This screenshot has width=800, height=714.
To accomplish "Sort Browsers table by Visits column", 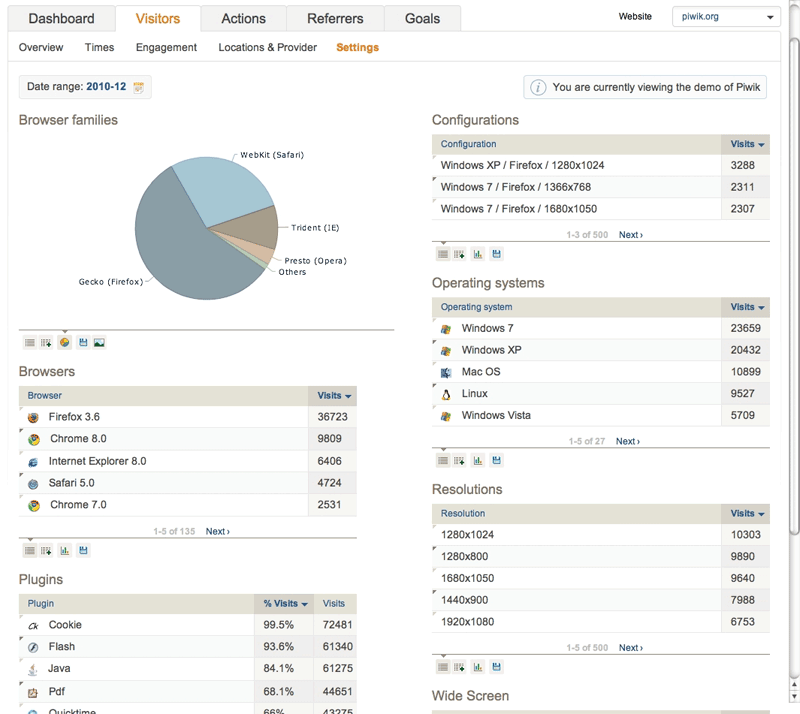I will tap(333, 396).
